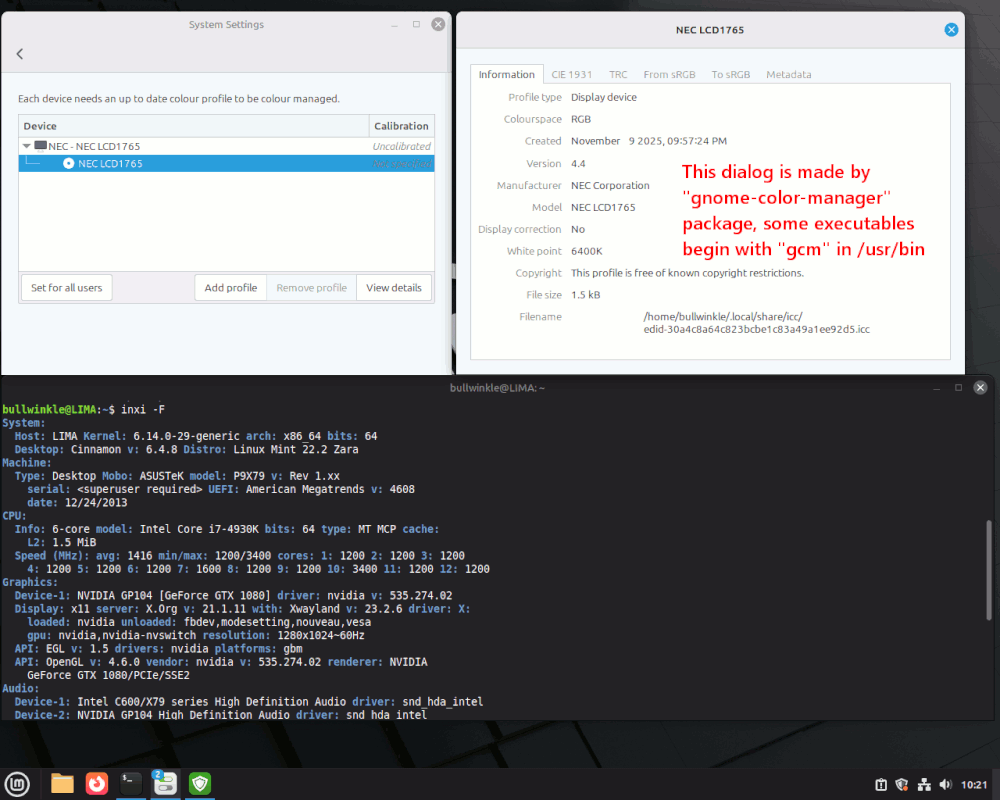This screenshot has width=1000, height=800.
Task: Click the Linux Mint 22.2 Zara text in terminal
Action: click(296, 449)
